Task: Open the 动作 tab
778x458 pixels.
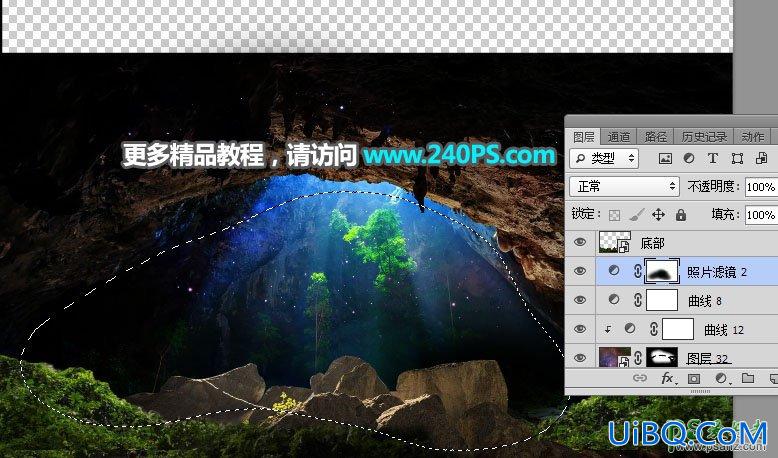Action: [x=752, y=136]
